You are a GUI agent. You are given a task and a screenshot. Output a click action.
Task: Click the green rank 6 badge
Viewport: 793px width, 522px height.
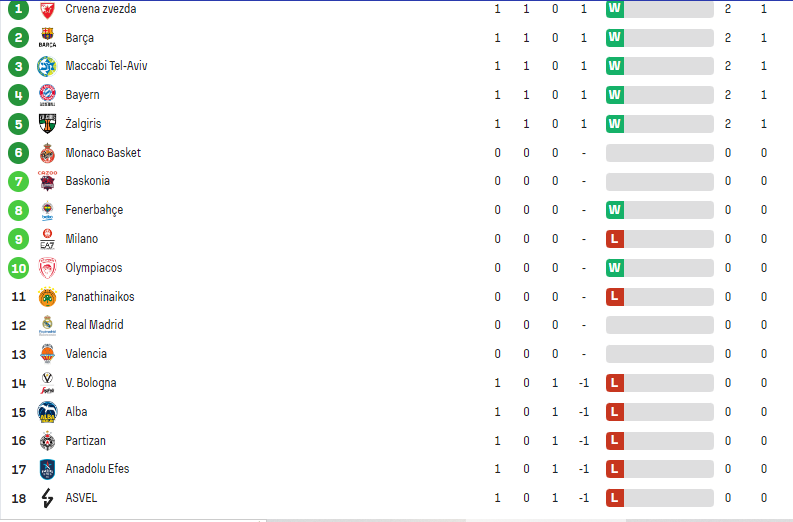click(x=19, y=153)
